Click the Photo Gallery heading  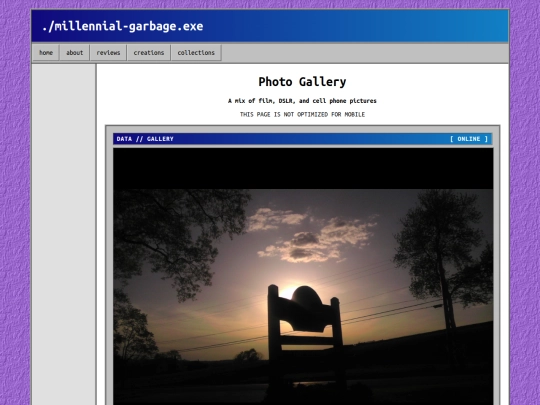click(x=302, y=82)
